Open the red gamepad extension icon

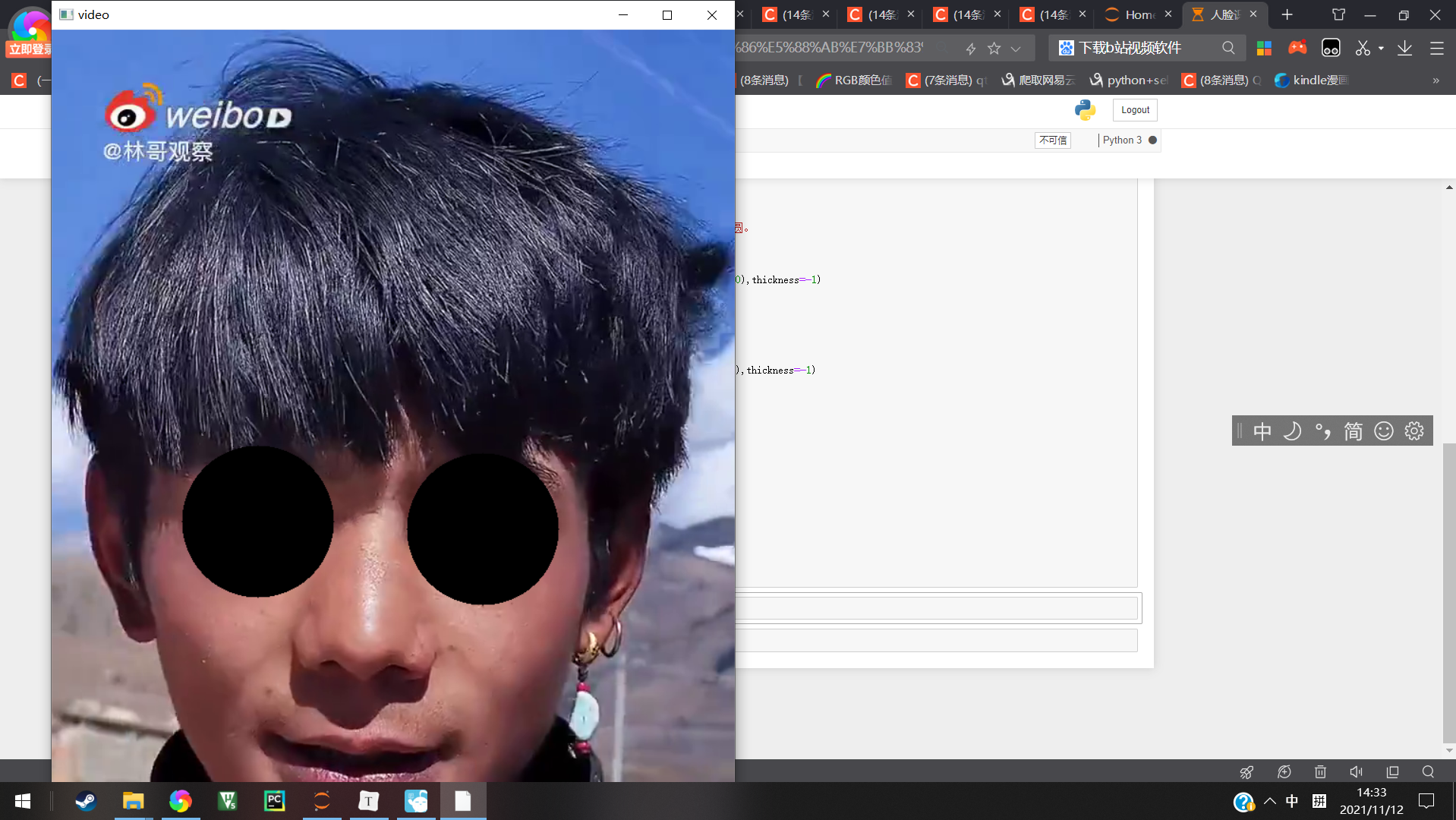[x=1297, y=48]
